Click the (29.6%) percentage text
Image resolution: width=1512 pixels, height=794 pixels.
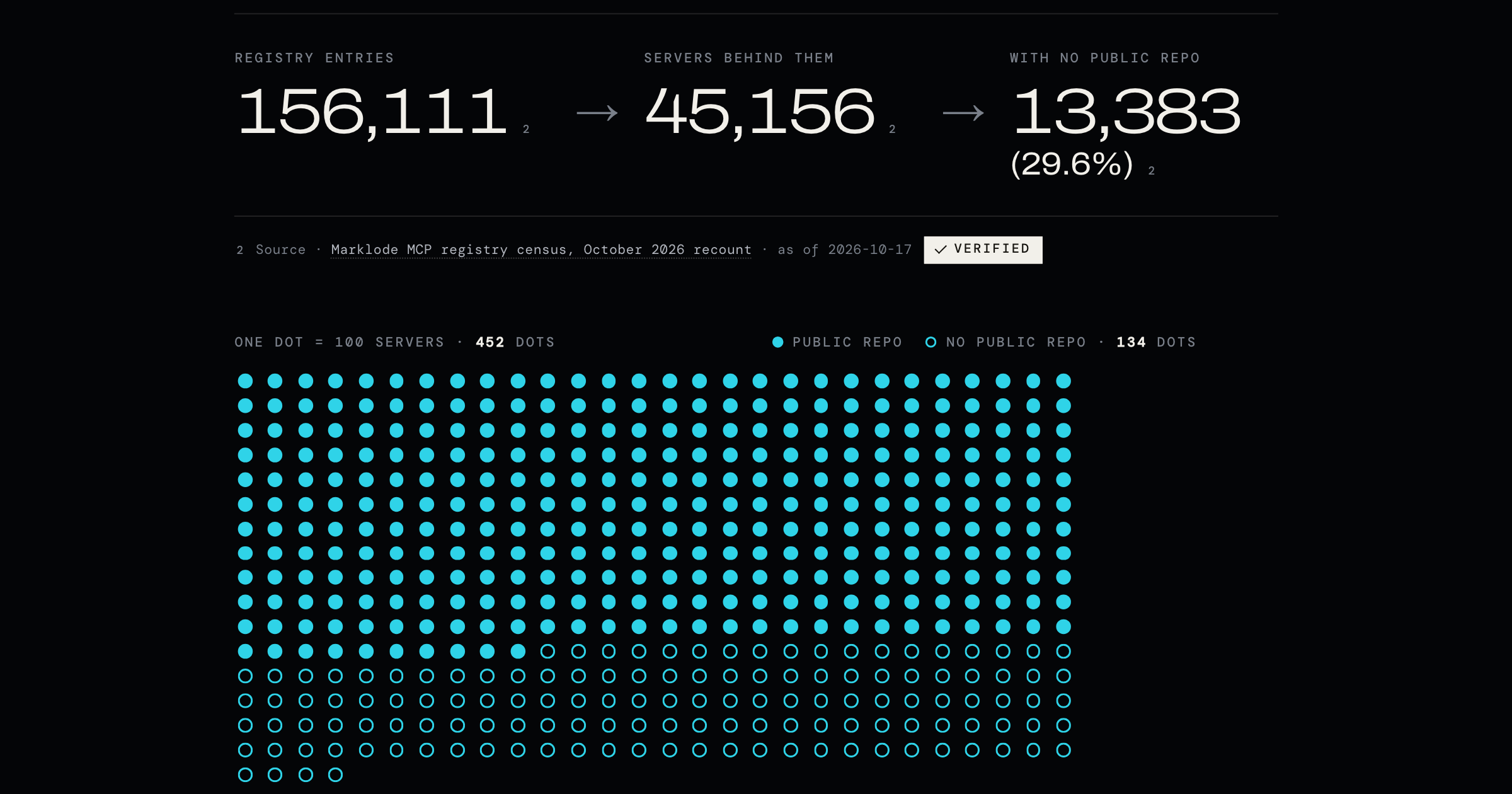click(x=1072, y=164)
